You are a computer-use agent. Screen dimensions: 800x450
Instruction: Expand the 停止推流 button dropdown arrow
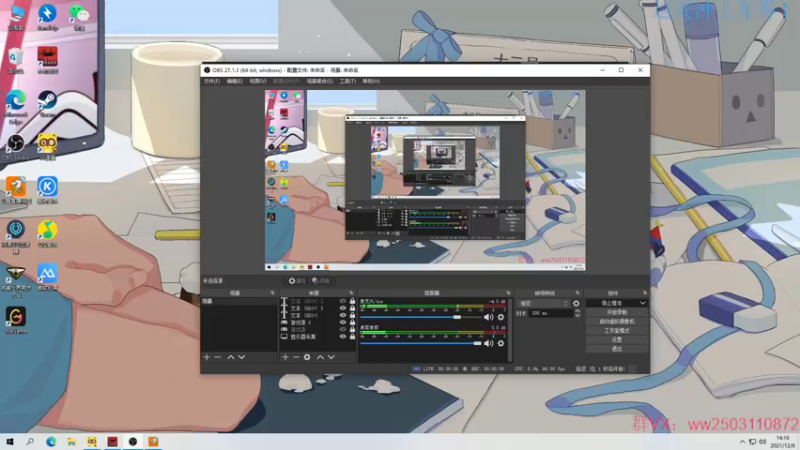pos(642,303)
